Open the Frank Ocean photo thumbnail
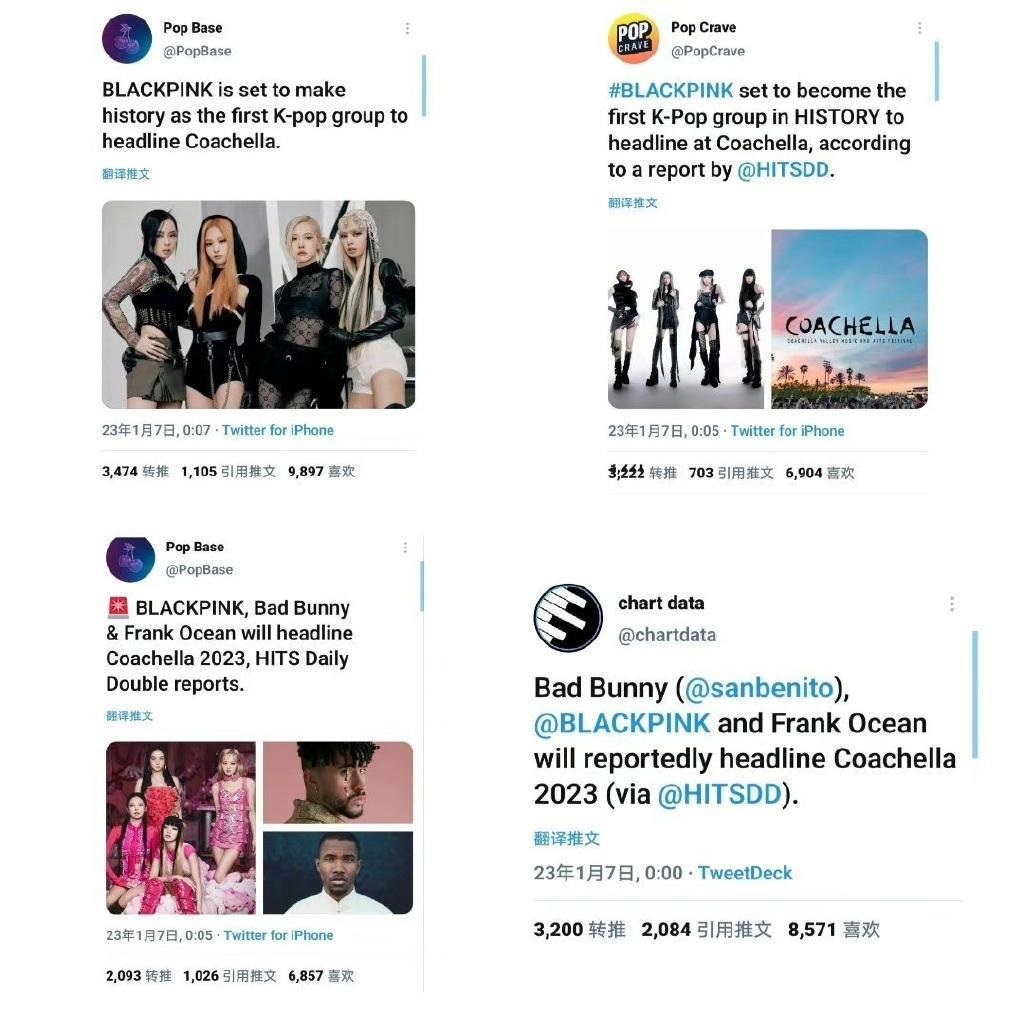1024x1024 pixels. [x=338, y=872]
